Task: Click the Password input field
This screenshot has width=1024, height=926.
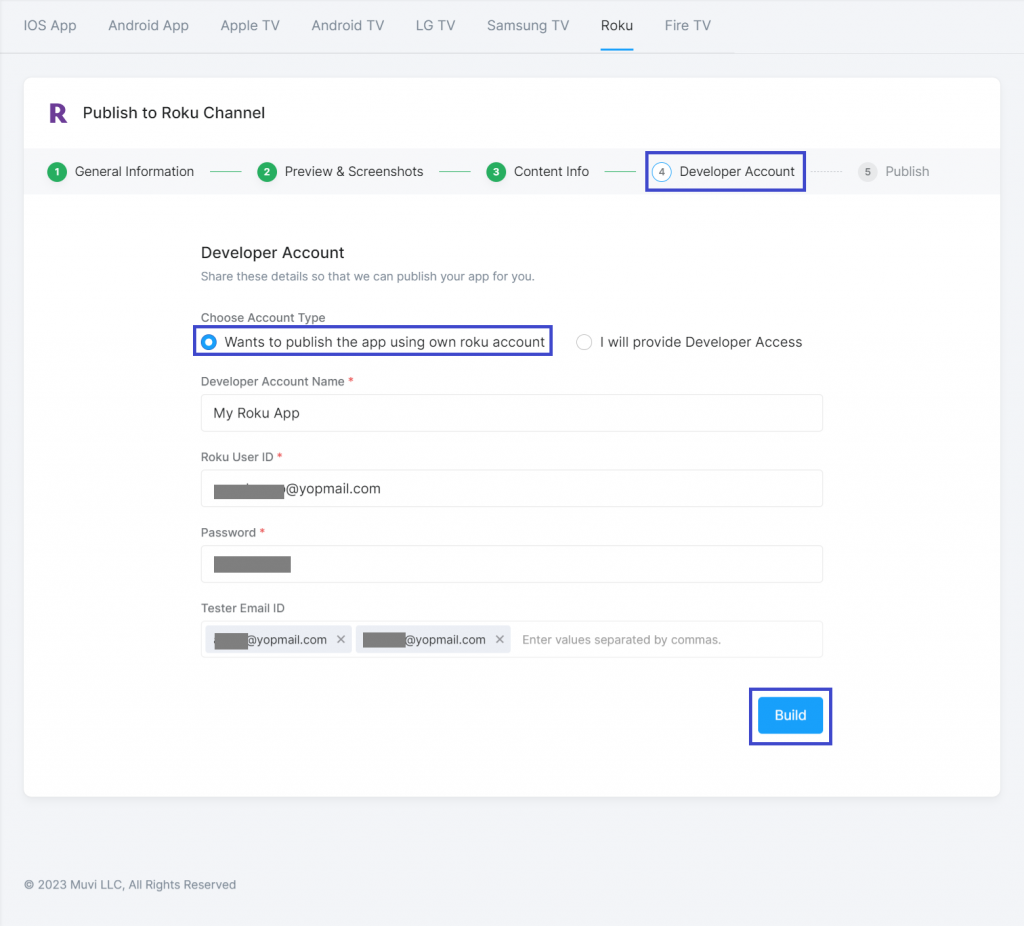Action: [x=511, y=564]
